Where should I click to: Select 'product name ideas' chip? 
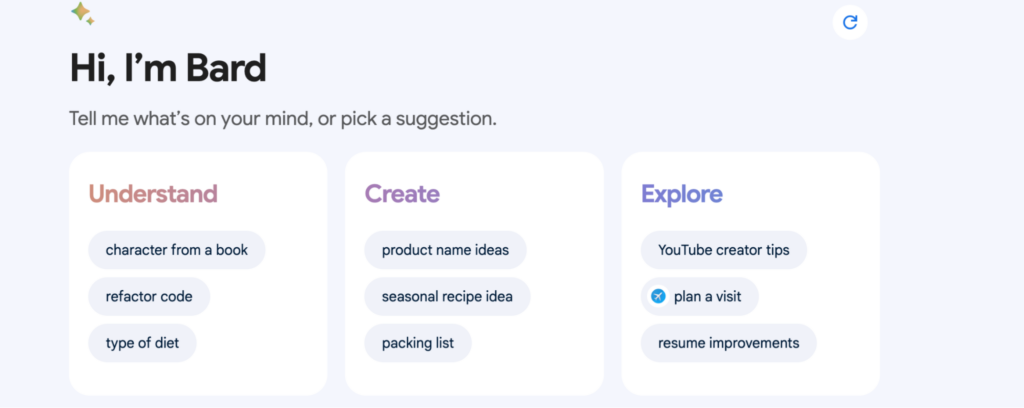[x=445, y=250]
